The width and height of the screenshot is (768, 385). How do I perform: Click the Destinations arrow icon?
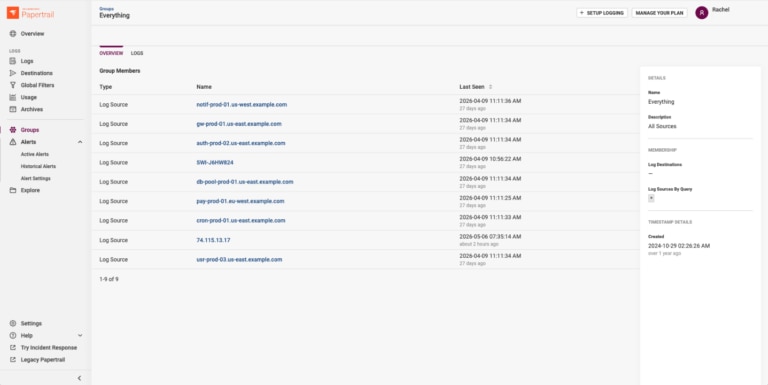pos(13,73)
